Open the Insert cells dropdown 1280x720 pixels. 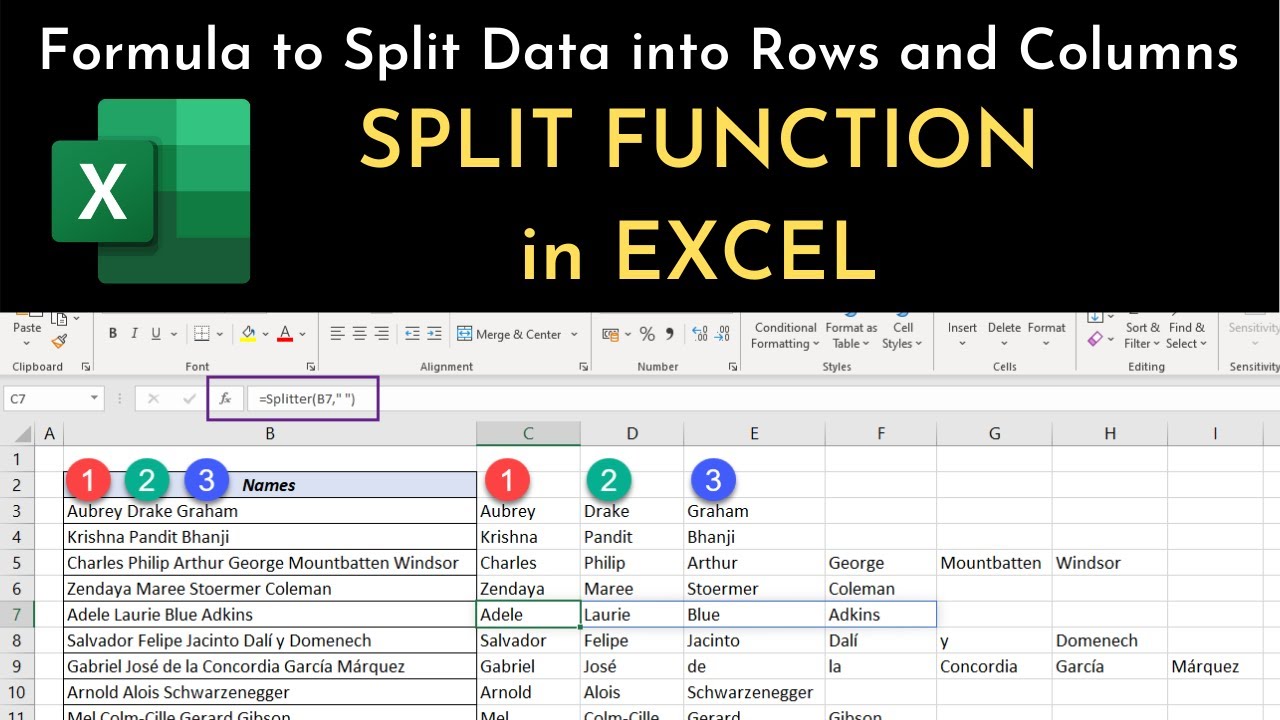962,335
